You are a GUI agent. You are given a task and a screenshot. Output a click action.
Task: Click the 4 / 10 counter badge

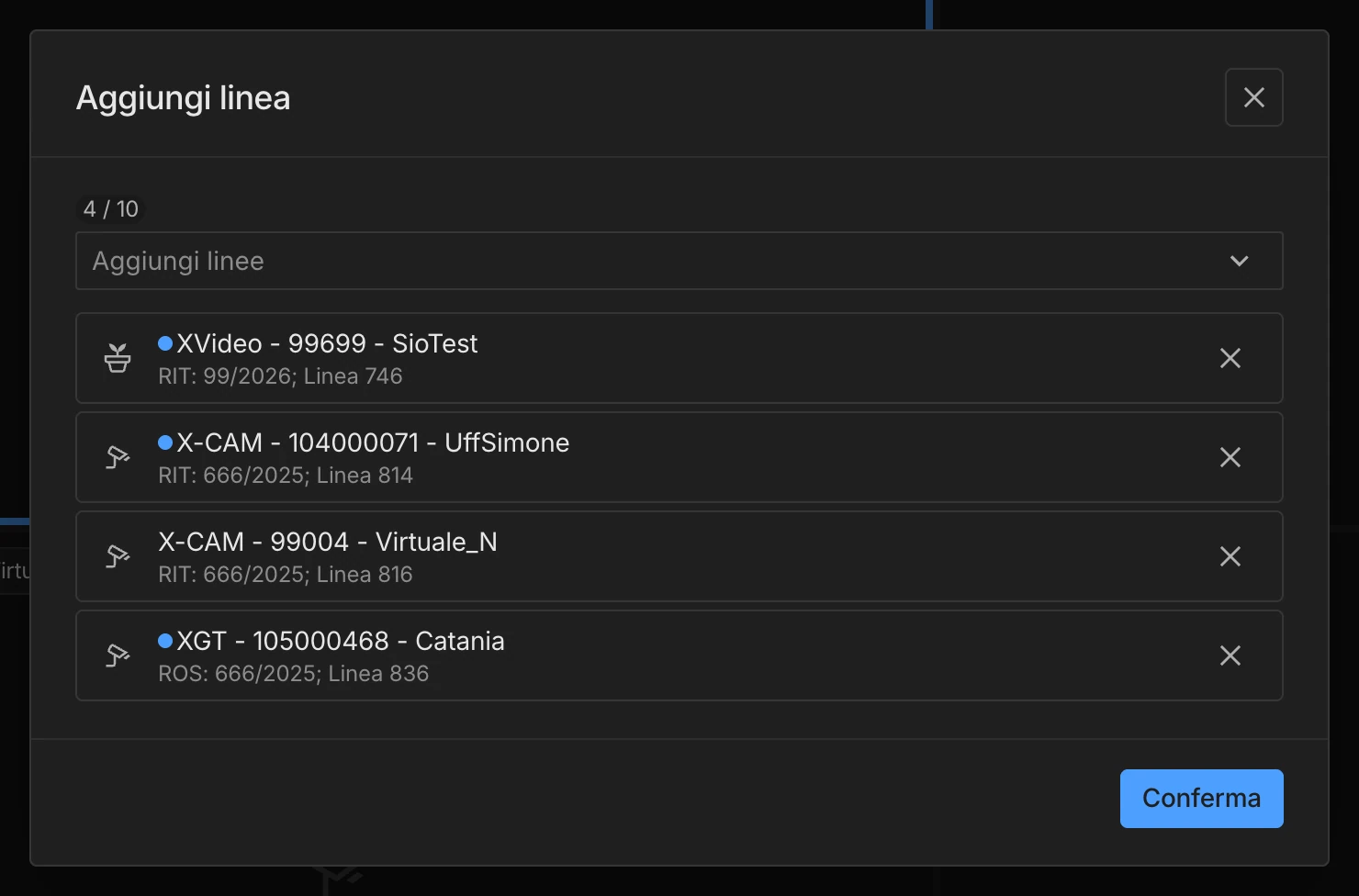click(x=111, y=209)
